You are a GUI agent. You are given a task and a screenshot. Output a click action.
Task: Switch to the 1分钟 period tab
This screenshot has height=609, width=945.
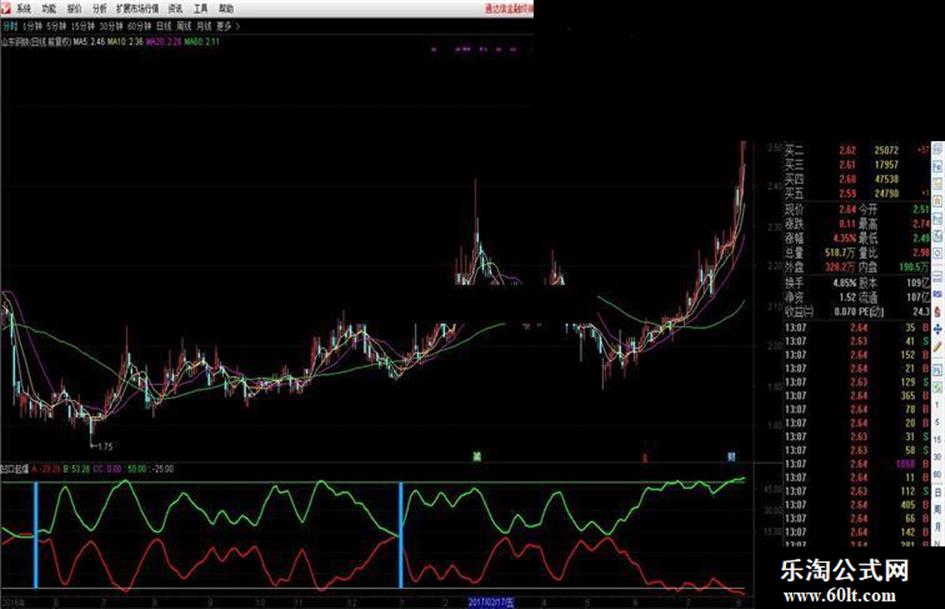click(32, 27)
